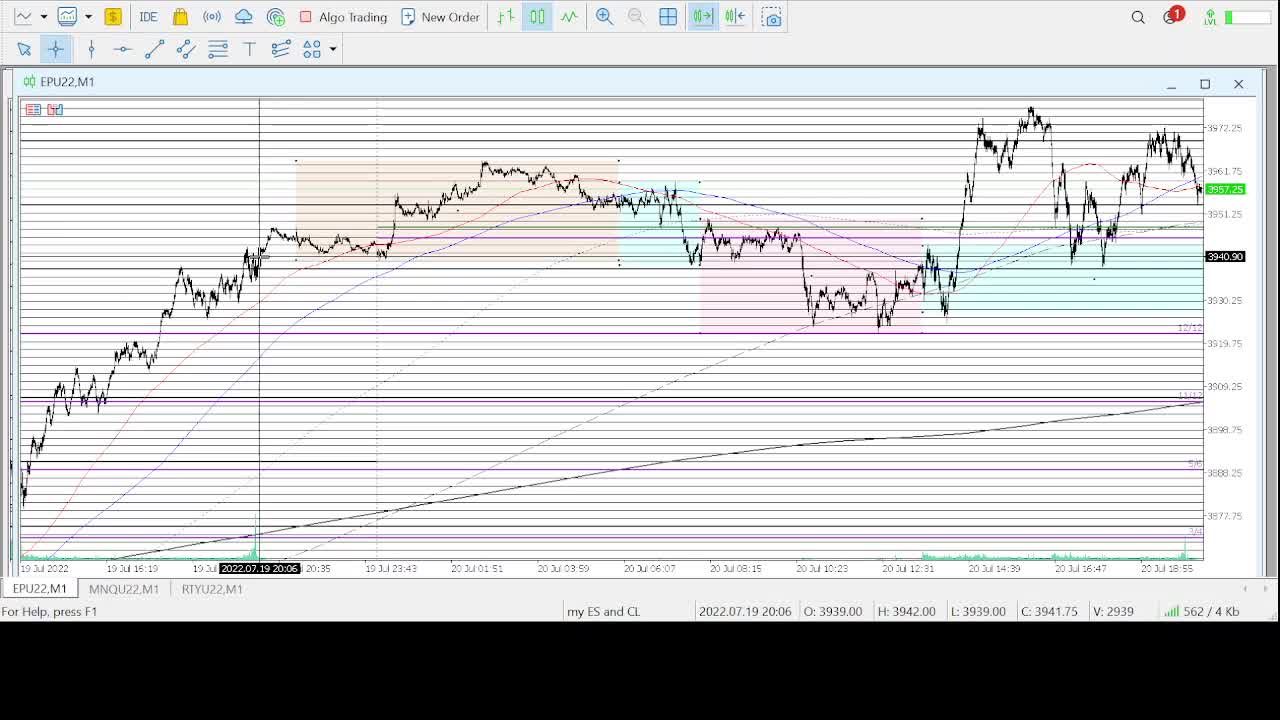Click the 3940.90 crosshair price label
Screen dimensions: 1280x720
(x=1225, y=257)
